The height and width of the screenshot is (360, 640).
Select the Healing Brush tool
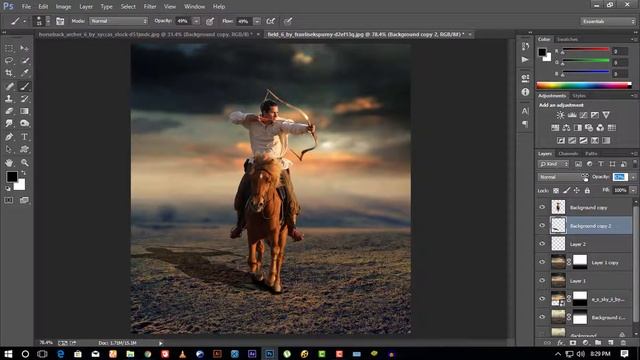[9, 86]
